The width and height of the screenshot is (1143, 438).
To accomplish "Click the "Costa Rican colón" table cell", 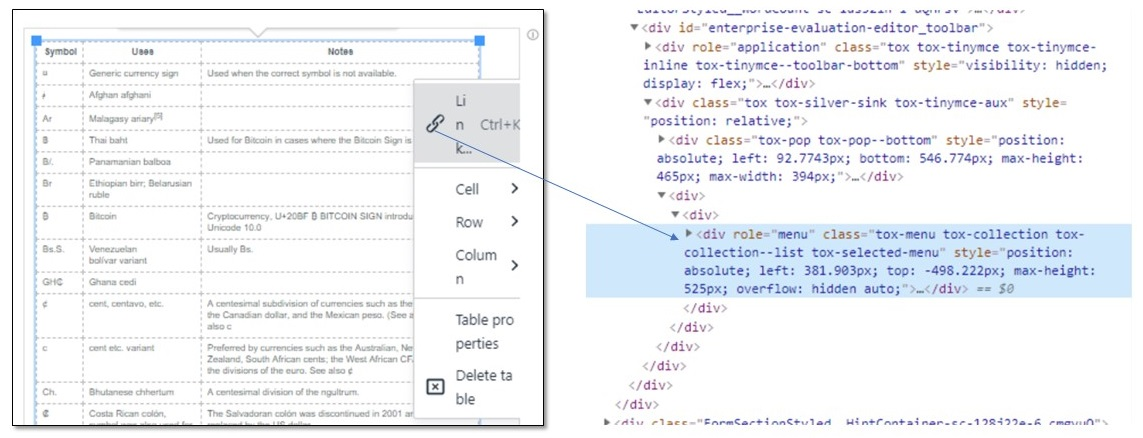I will point(142,414).
